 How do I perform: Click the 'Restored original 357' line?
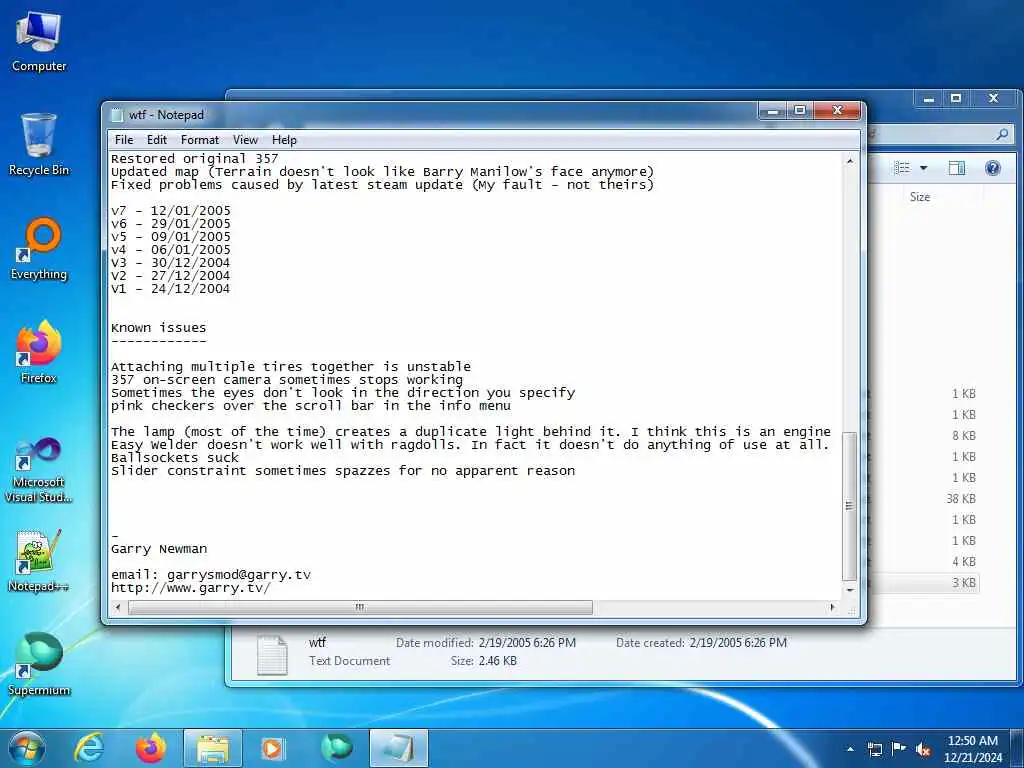coord(194,159)
